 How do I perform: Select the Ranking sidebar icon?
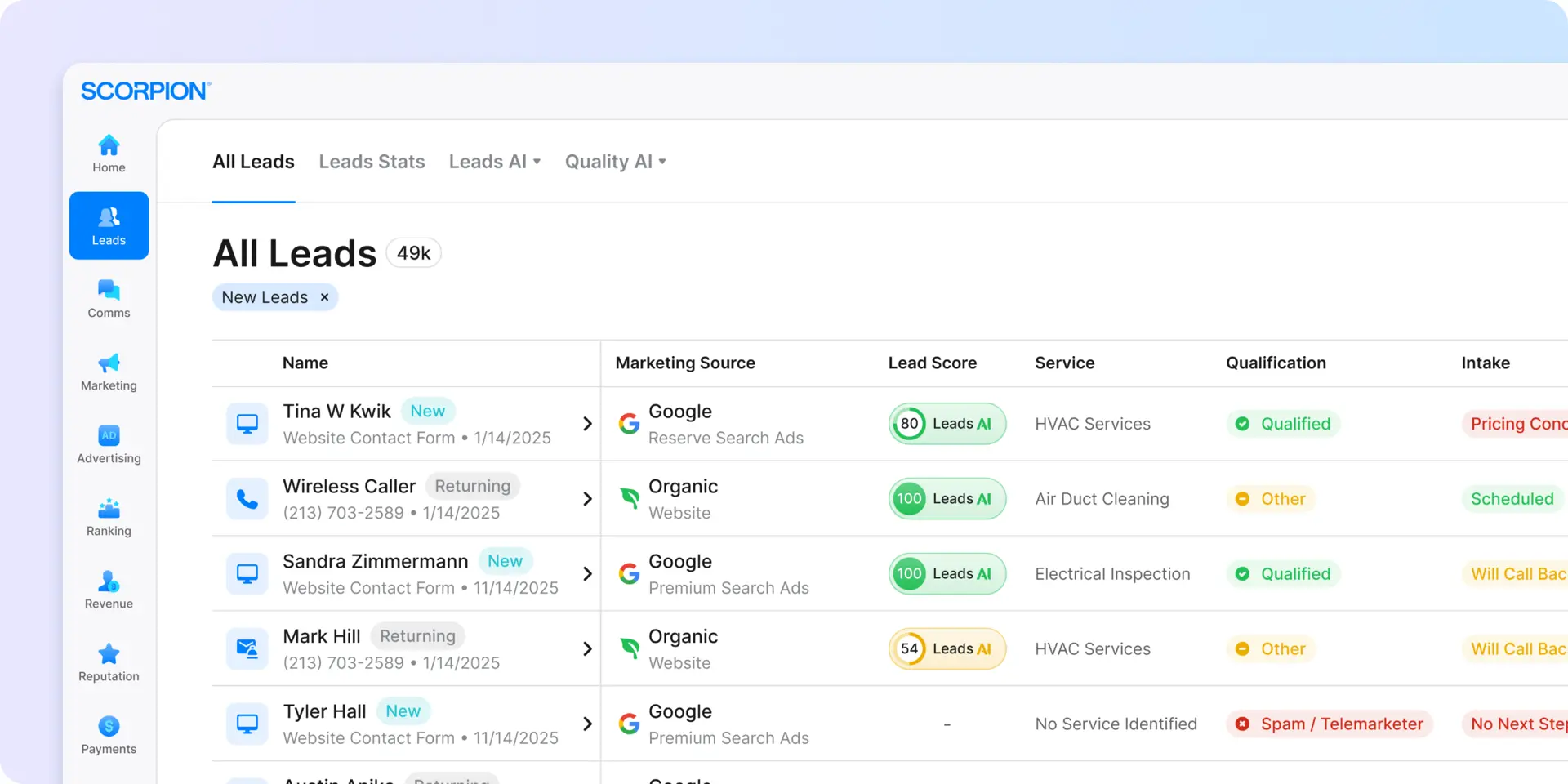tap(109, 510)
